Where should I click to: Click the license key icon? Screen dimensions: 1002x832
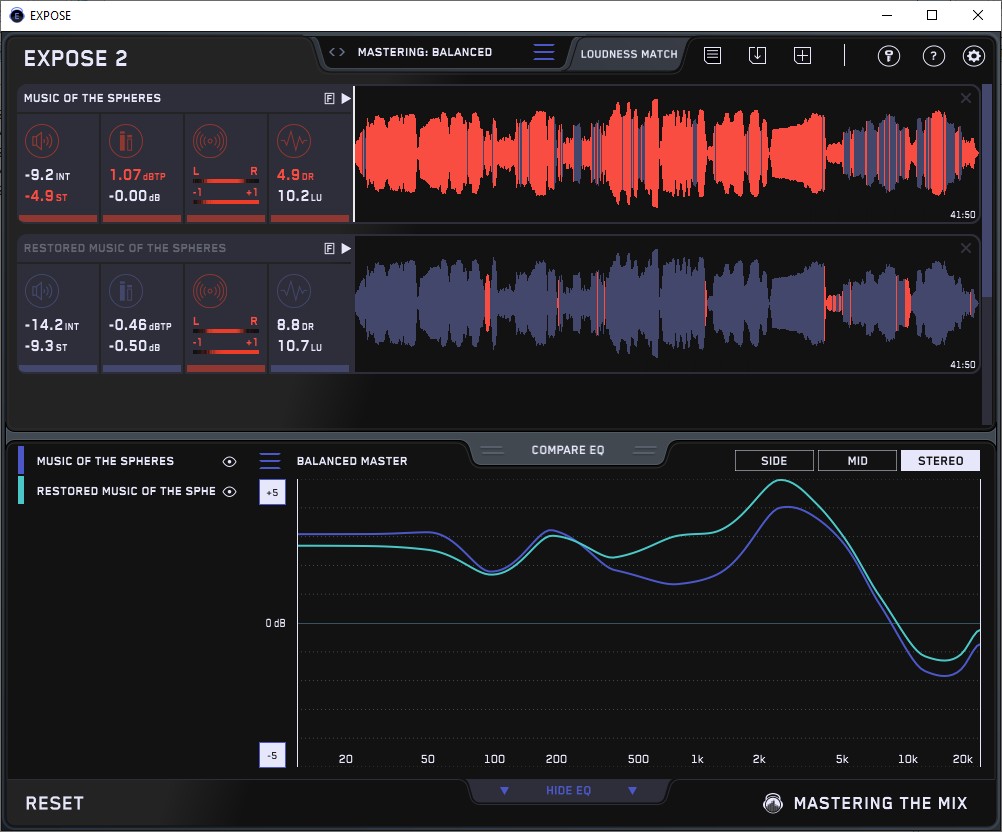888,56
